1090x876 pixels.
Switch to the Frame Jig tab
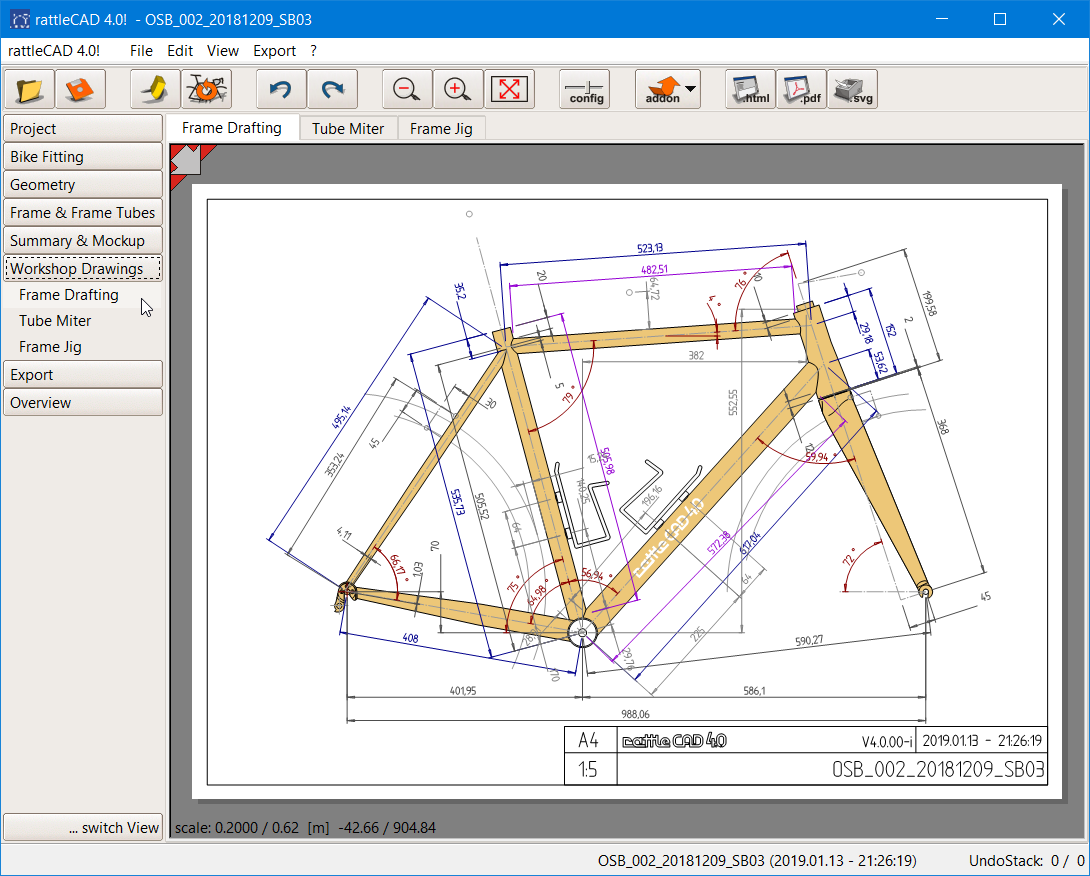click(441, 129)
